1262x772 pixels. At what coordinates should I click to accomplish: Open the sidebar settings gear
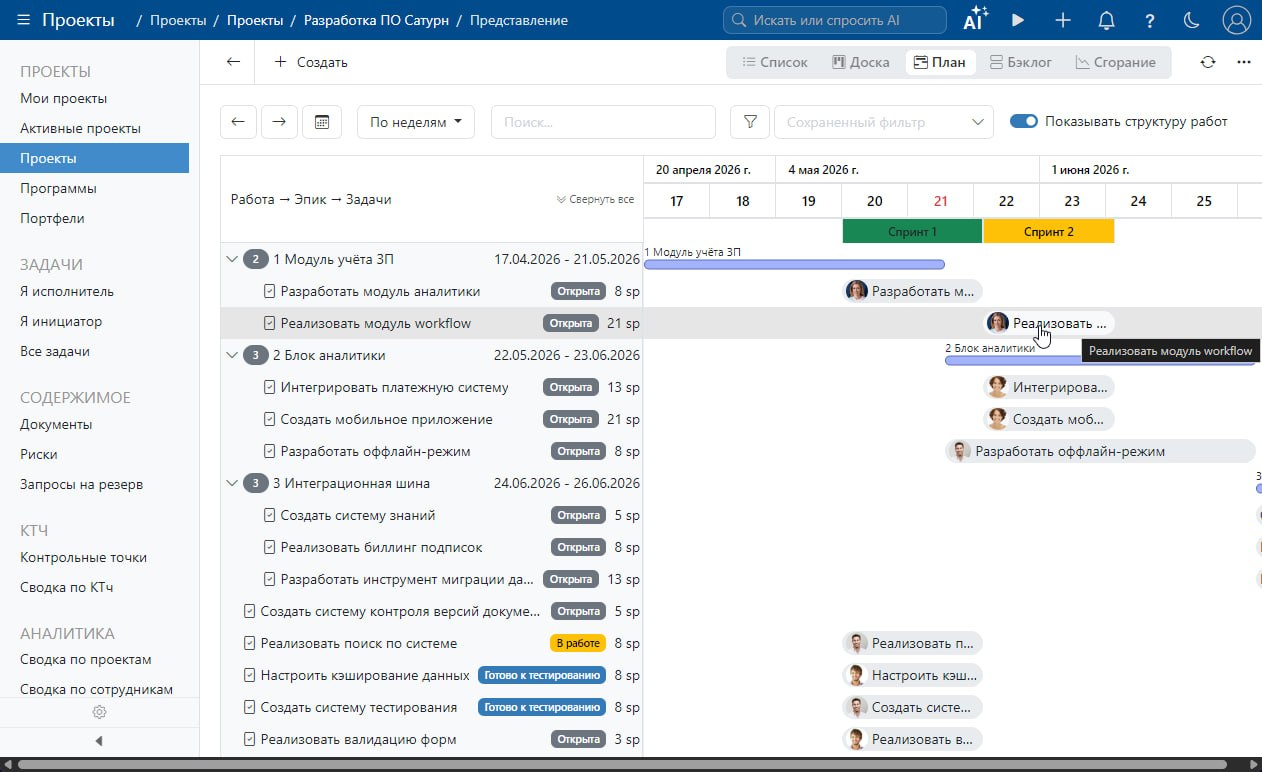(x=99, y=712)
